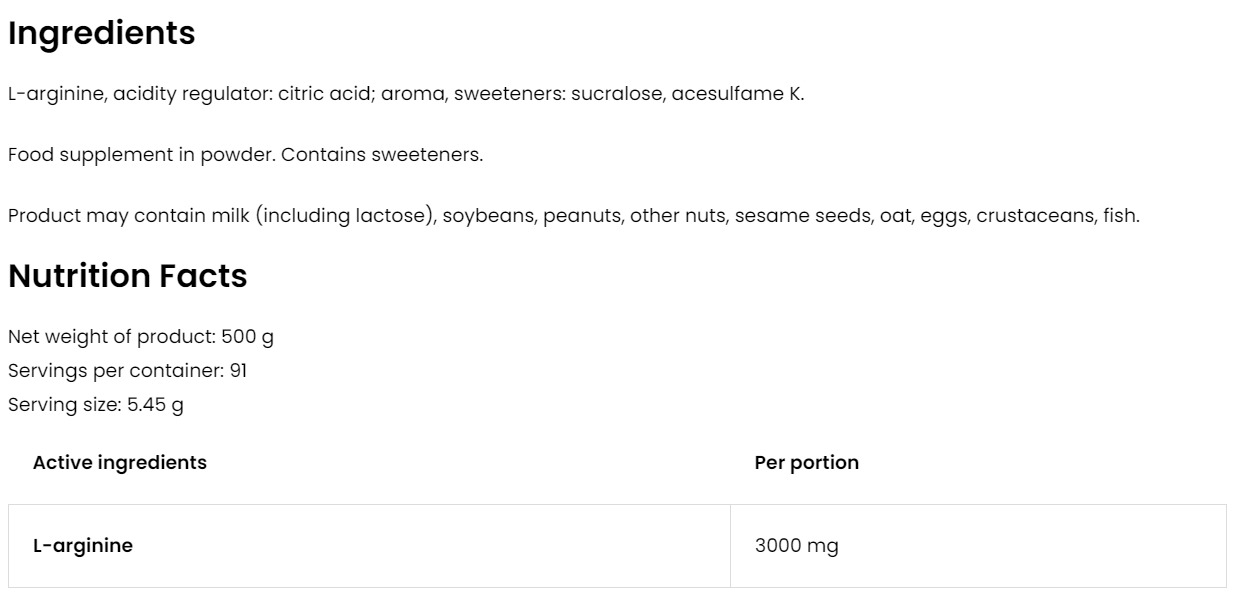
Task: Click the "Servings per container: 91" line
Action: tap(127, 371)
